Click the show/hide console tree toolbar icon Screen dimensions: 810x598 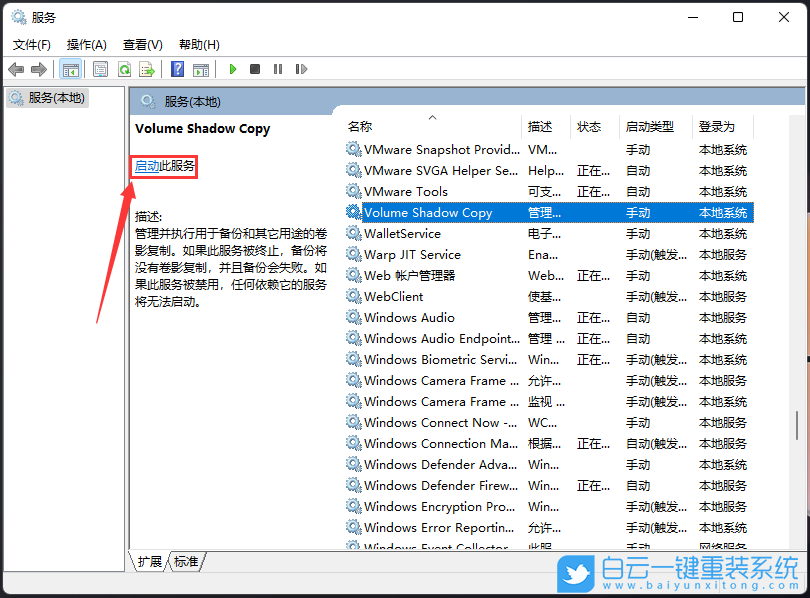click(70, 69)
